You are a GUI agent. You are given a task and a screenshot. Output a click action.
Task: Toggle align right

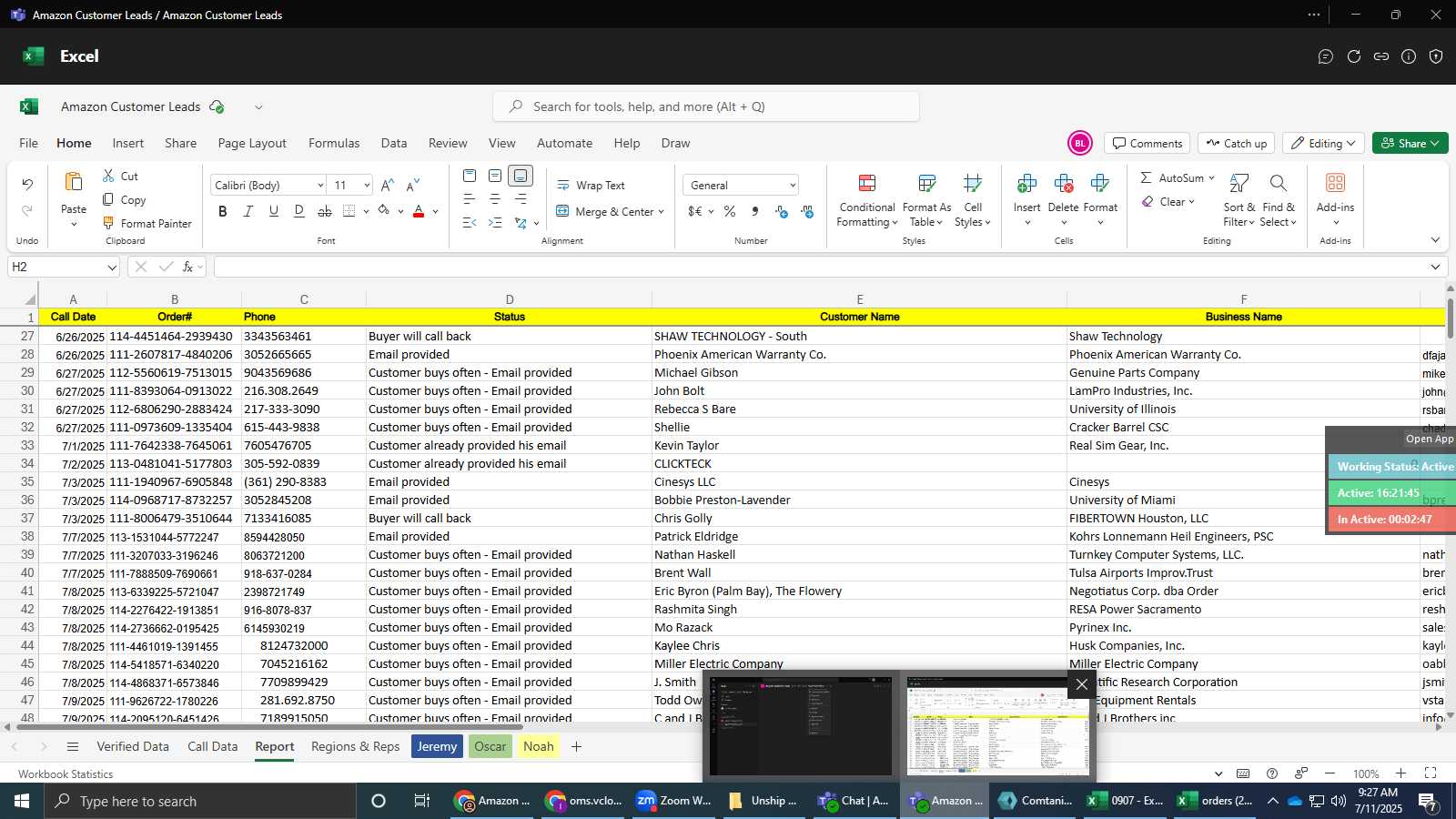click(x=521, y=198)
